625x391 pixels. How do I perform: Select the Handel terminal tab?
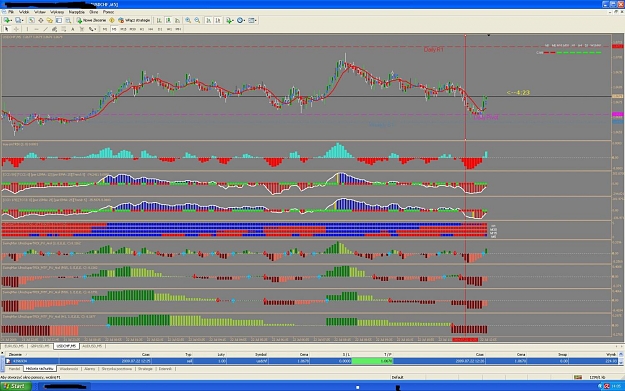pos(15,369)
